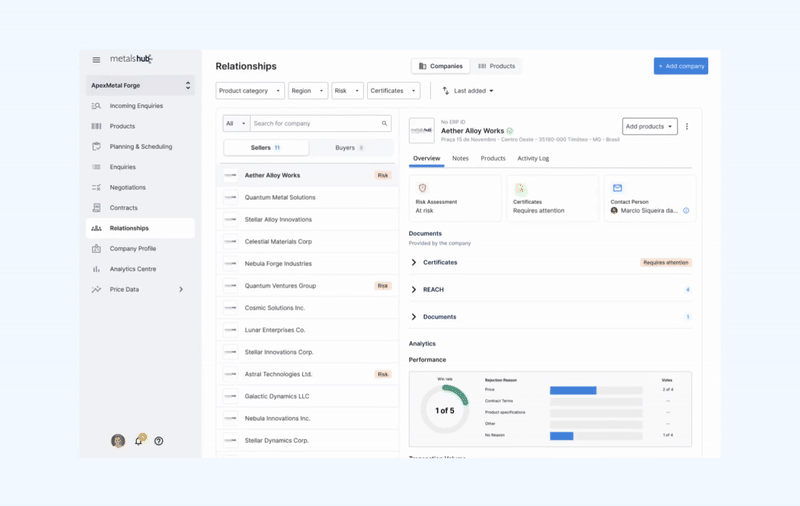Image resolution: width=800 pixels, height=506 pixels.
Task: Select Quantum Ventures Group
Action: 308,286
